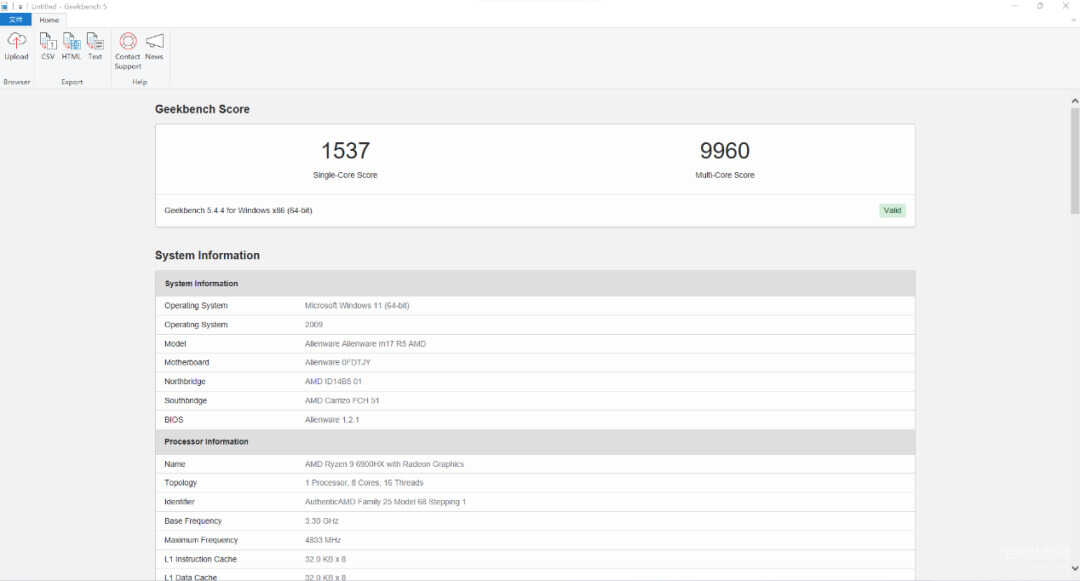This screenshot has width=1080, height=581.
Task: Open the blue File menu tab
Action: pos(16,20)
